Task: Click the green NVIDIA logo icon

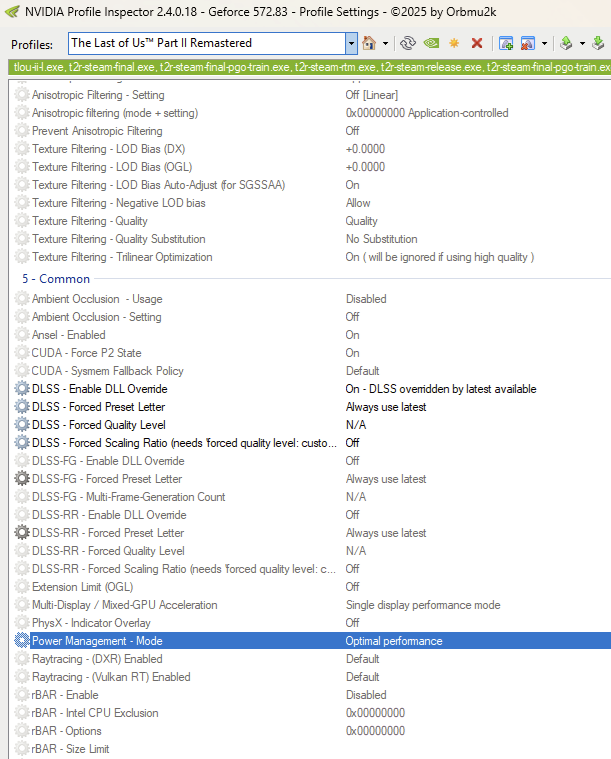Action: coord(431,43)
